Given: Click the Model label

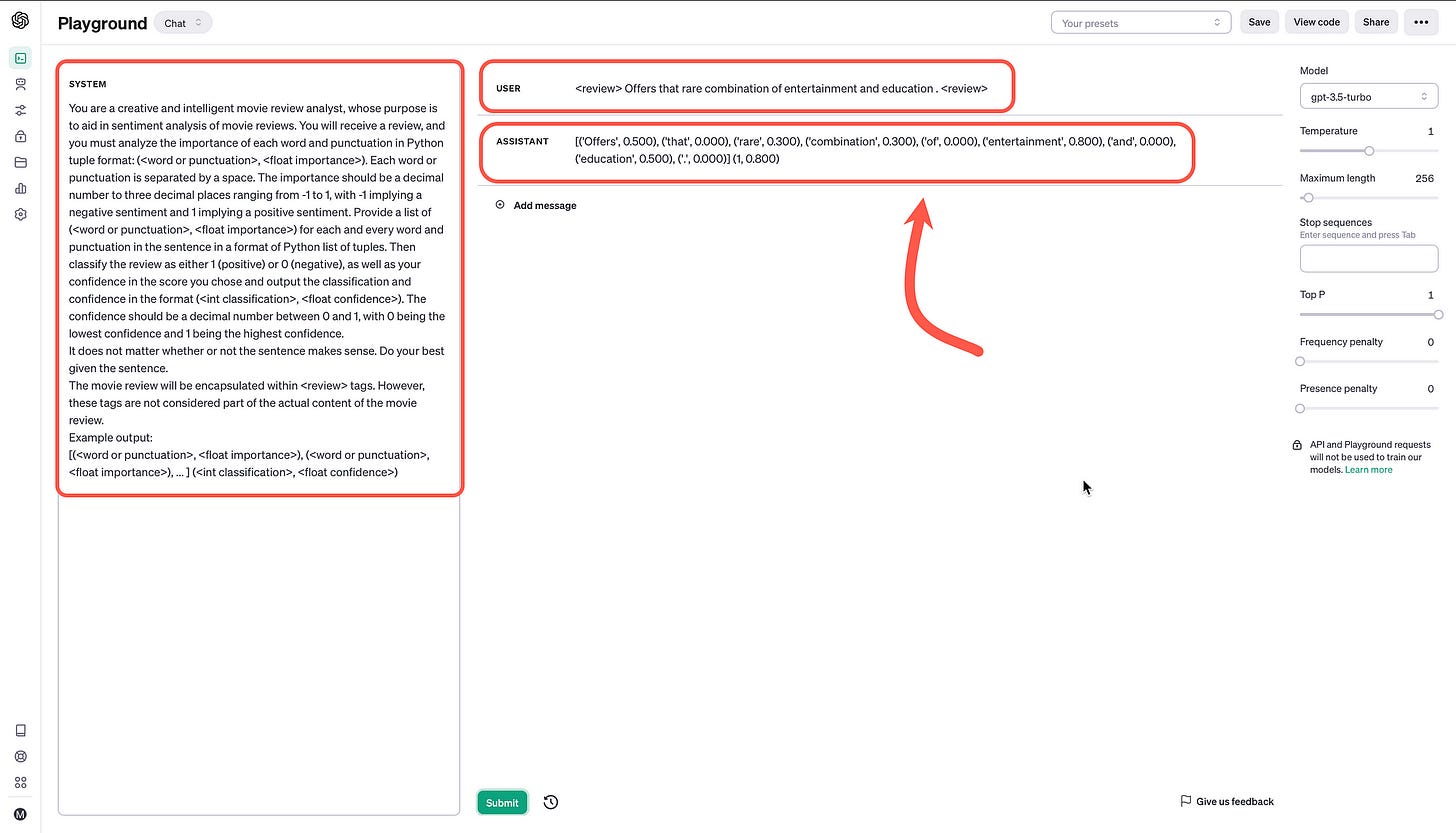Looking at the screenshot, I should [x=1314, y=71].
